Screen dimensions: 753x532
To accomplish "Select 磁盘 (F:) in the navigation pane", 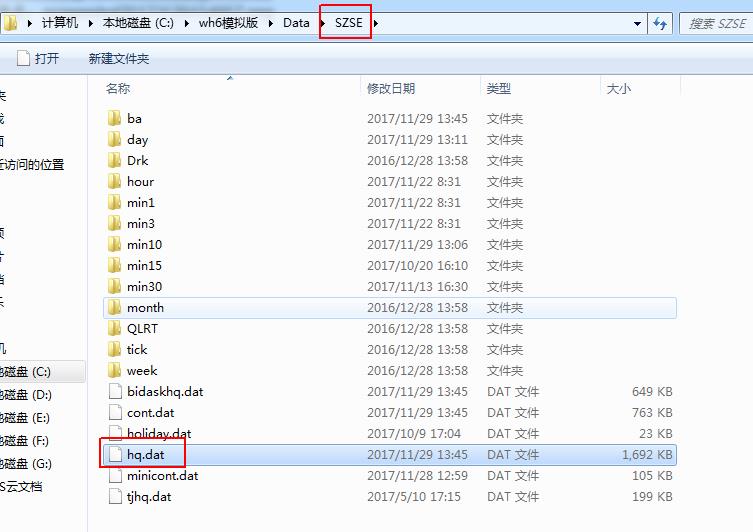I will [24, 441].
